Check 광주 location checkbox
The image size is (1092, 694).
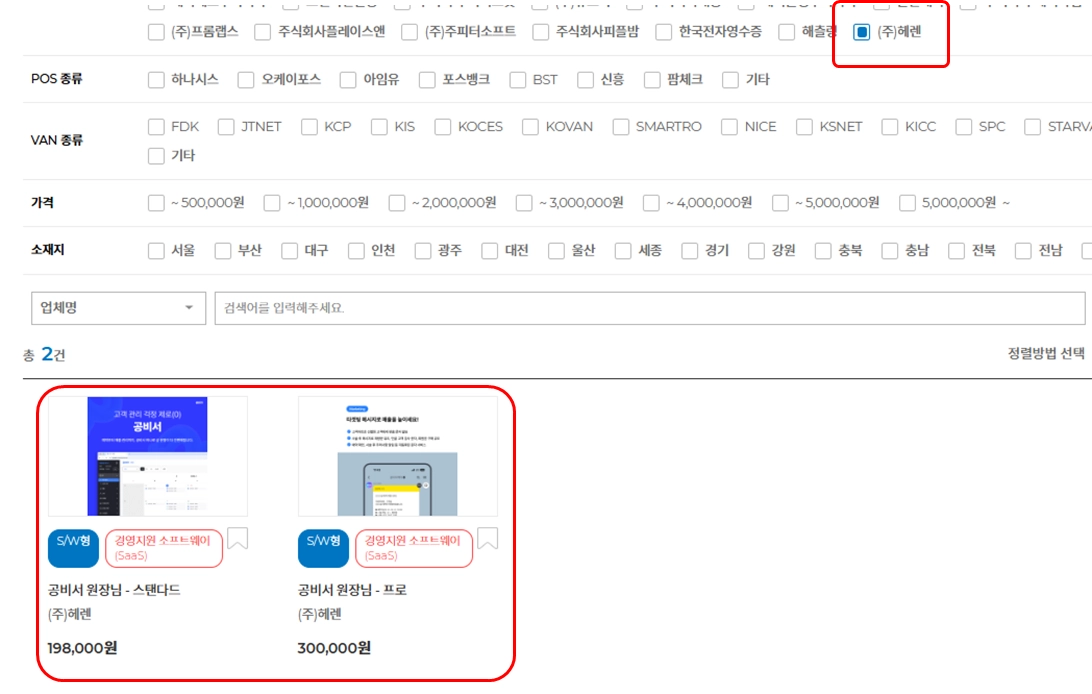pyautogui.click(x=423, y=251)
